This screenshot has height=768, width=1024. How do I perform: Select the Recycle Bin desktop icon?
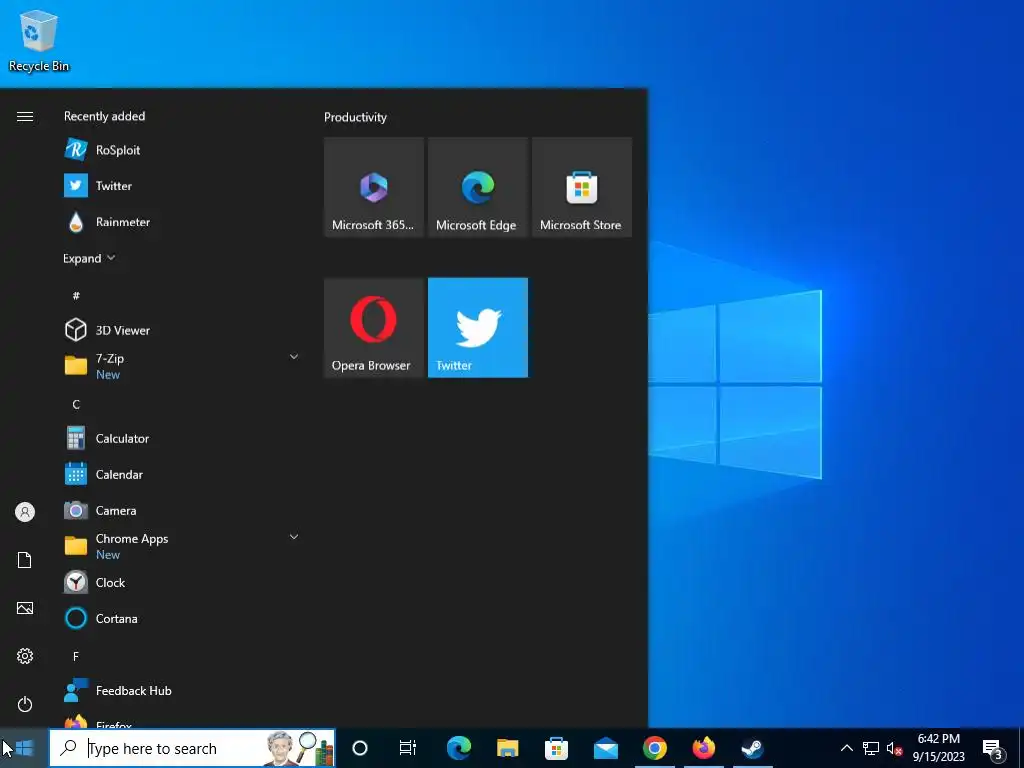point(39,40)
